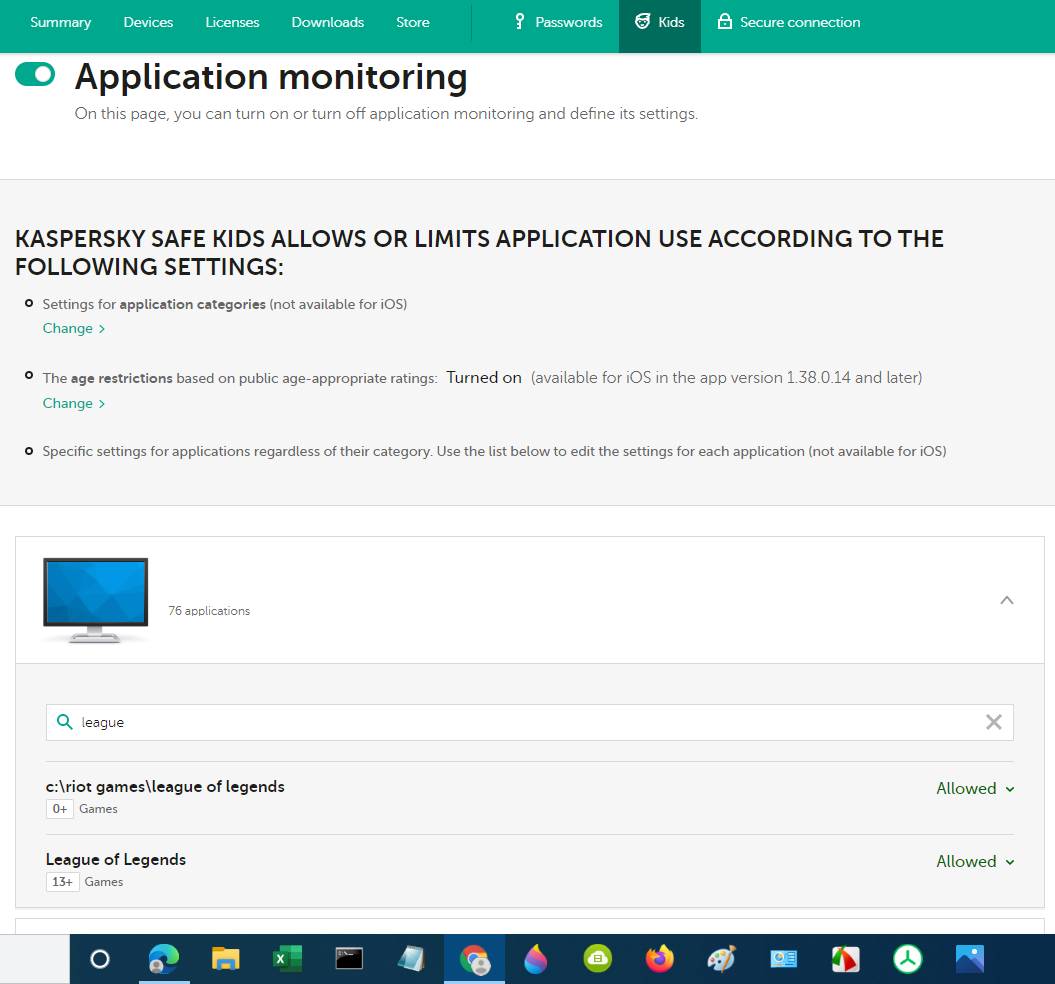
Task: Click the '76 applications' count text
Action: click(x=209, y=610)
